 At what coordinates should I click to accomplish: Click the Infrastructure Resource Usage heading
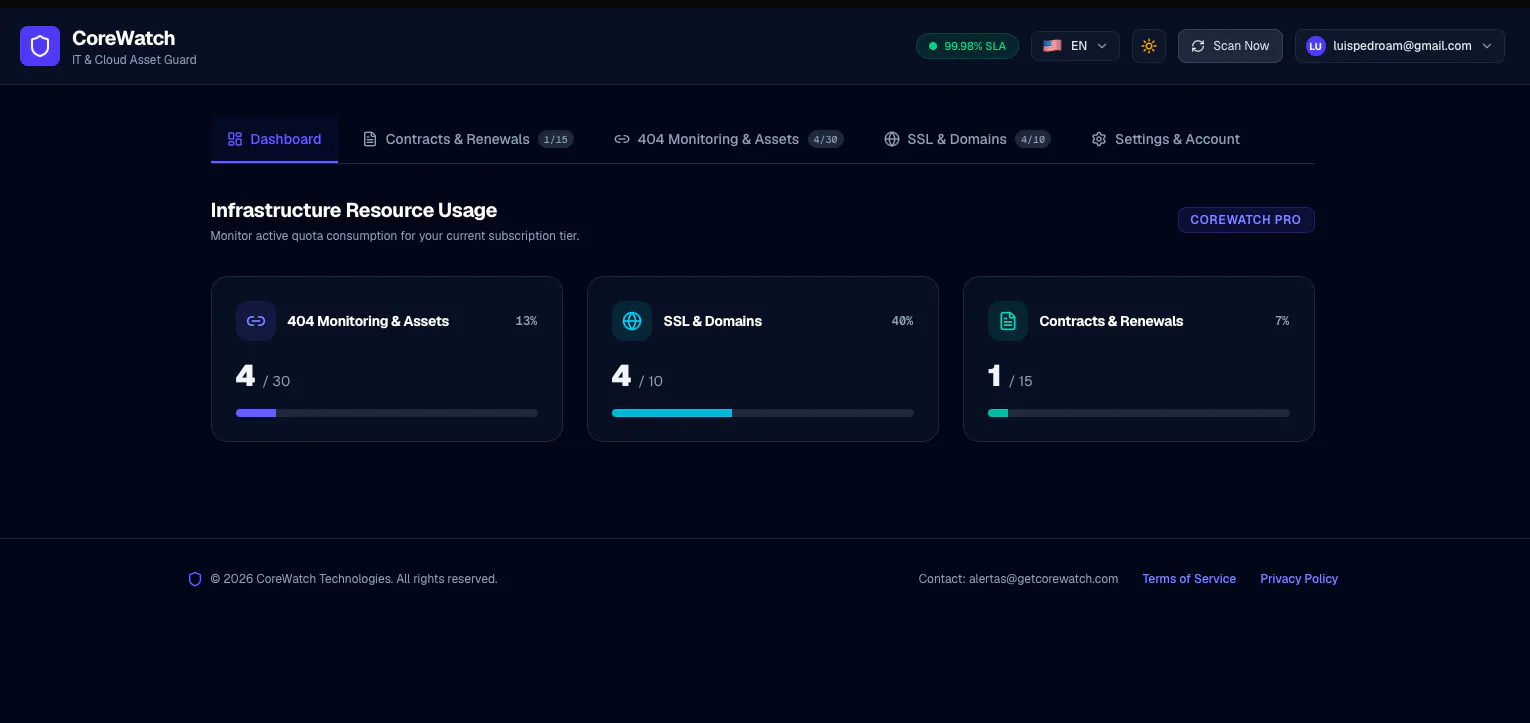tap(354, 210)
